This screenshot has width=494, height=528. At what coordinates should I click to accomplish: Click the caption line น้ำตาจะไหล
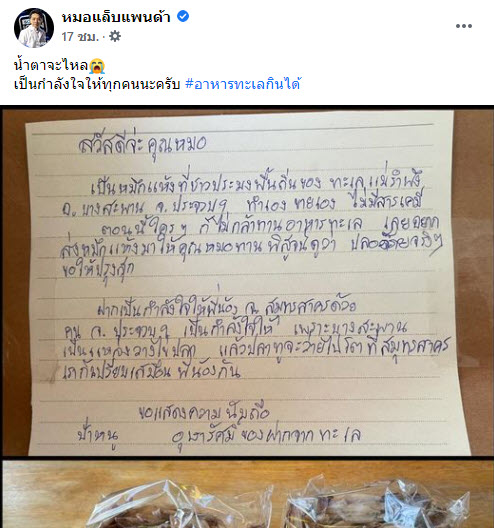click(x=51, y=65)
